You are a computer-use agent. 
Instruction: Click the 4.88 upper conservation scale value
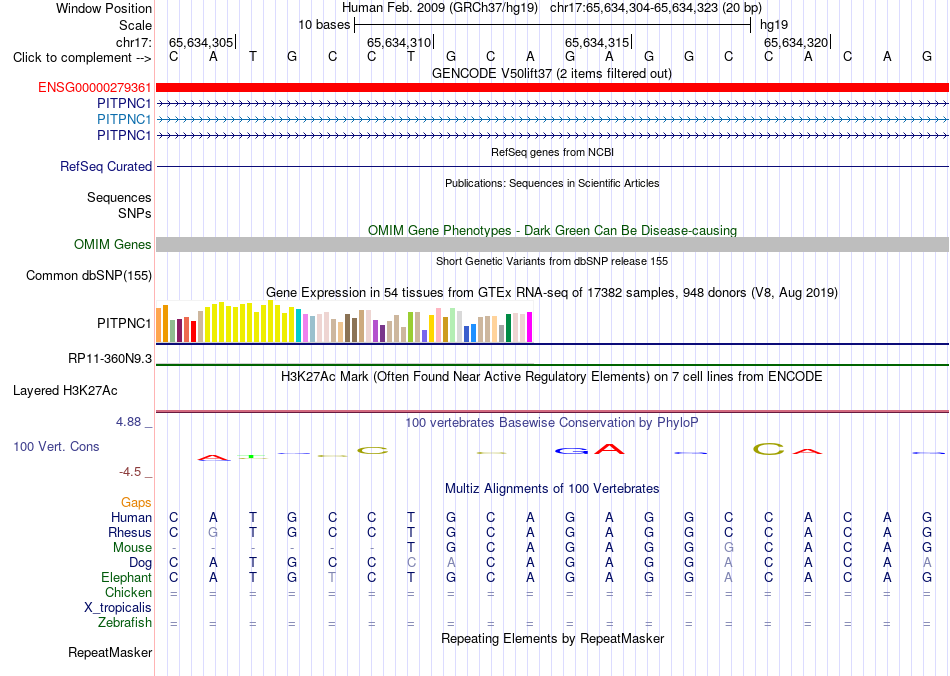click(x=128, y=422)
